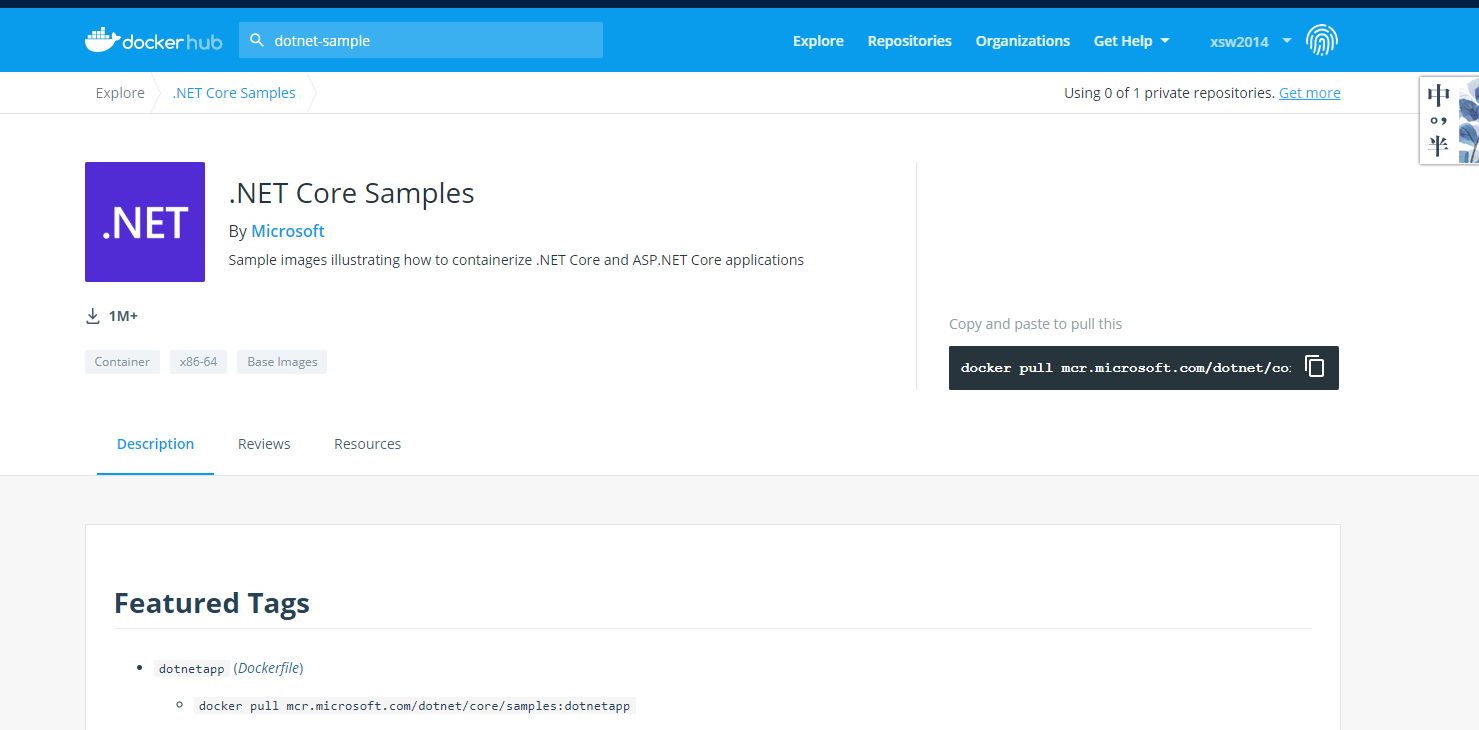The height and width of the screenshot is (730, 1479).
Task: Expand the Get Help dropdown
Action: pyautogui.click(x=1131, y=41)
